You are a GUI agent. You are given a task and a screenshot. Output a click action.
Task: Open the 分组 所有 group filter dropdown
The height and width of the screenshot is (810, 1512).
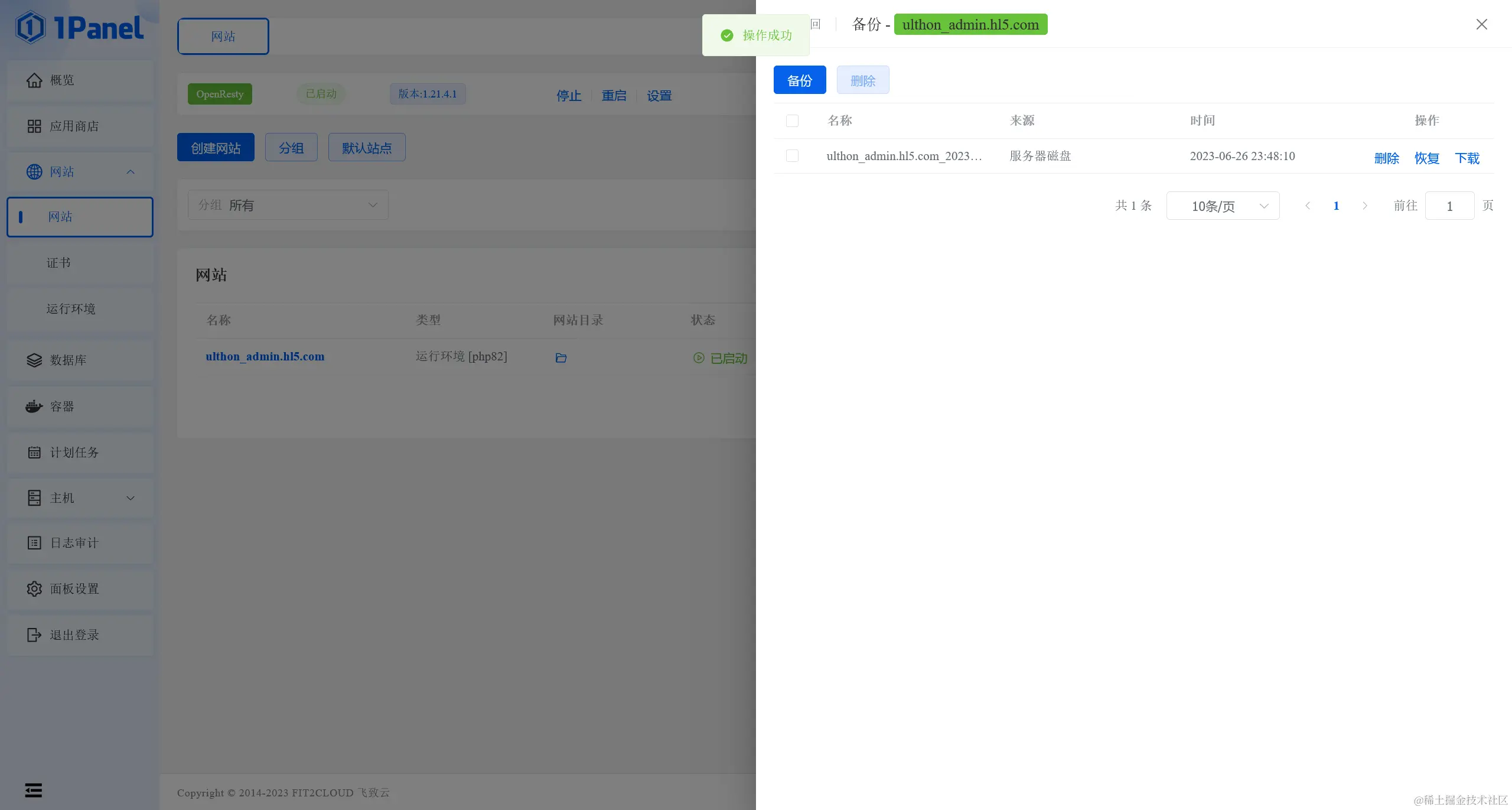click(x=288, y=205)
